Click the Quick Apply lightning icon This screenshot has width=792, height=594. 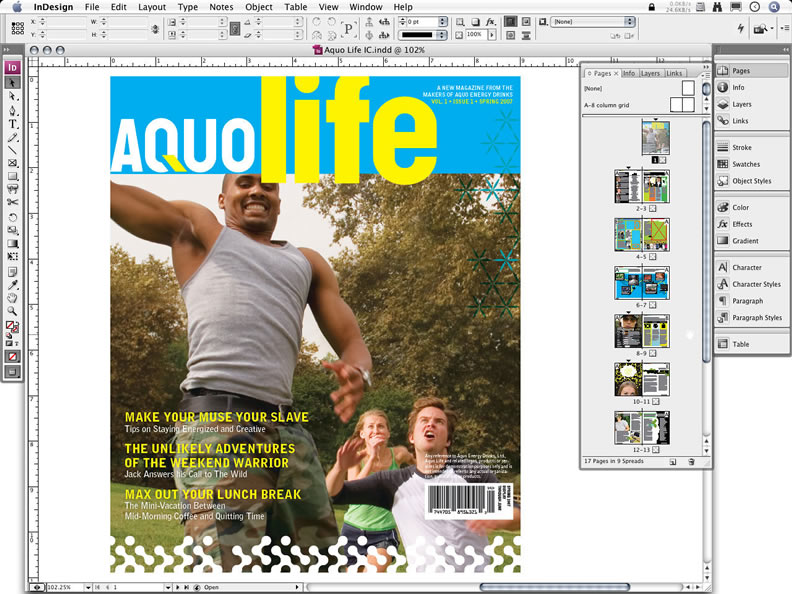tap(741, 28)
